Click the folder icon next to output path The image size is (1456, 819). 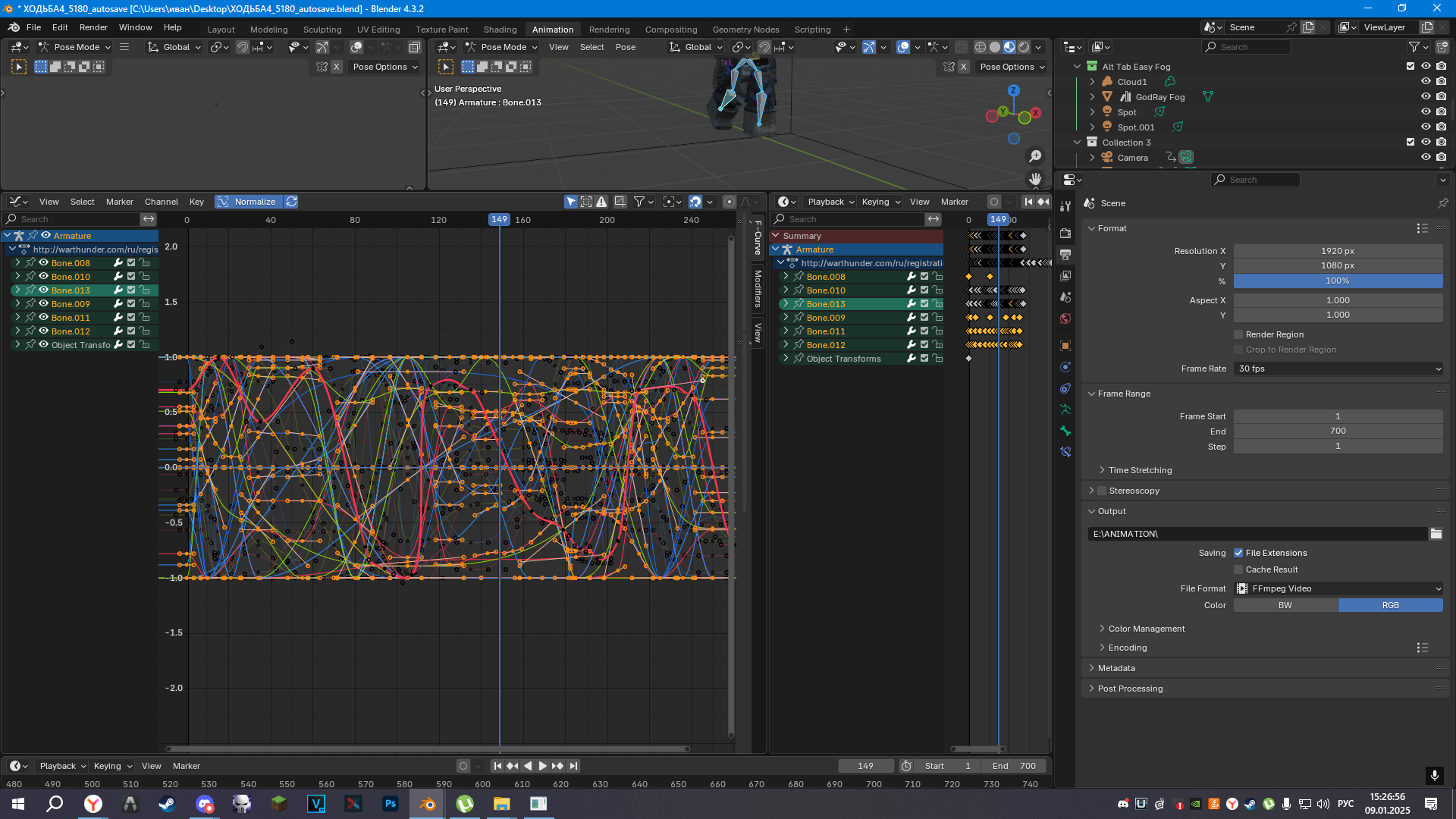[1436, 534]
